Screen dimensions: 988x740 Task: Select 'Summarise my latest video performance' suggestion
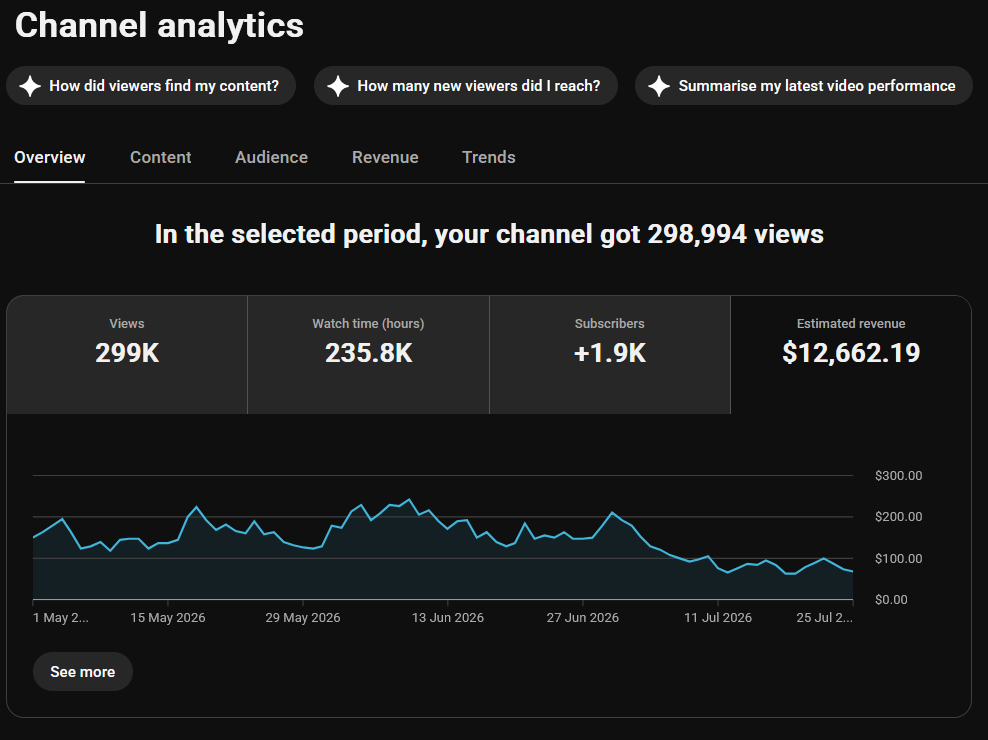[x=804, y=86]
